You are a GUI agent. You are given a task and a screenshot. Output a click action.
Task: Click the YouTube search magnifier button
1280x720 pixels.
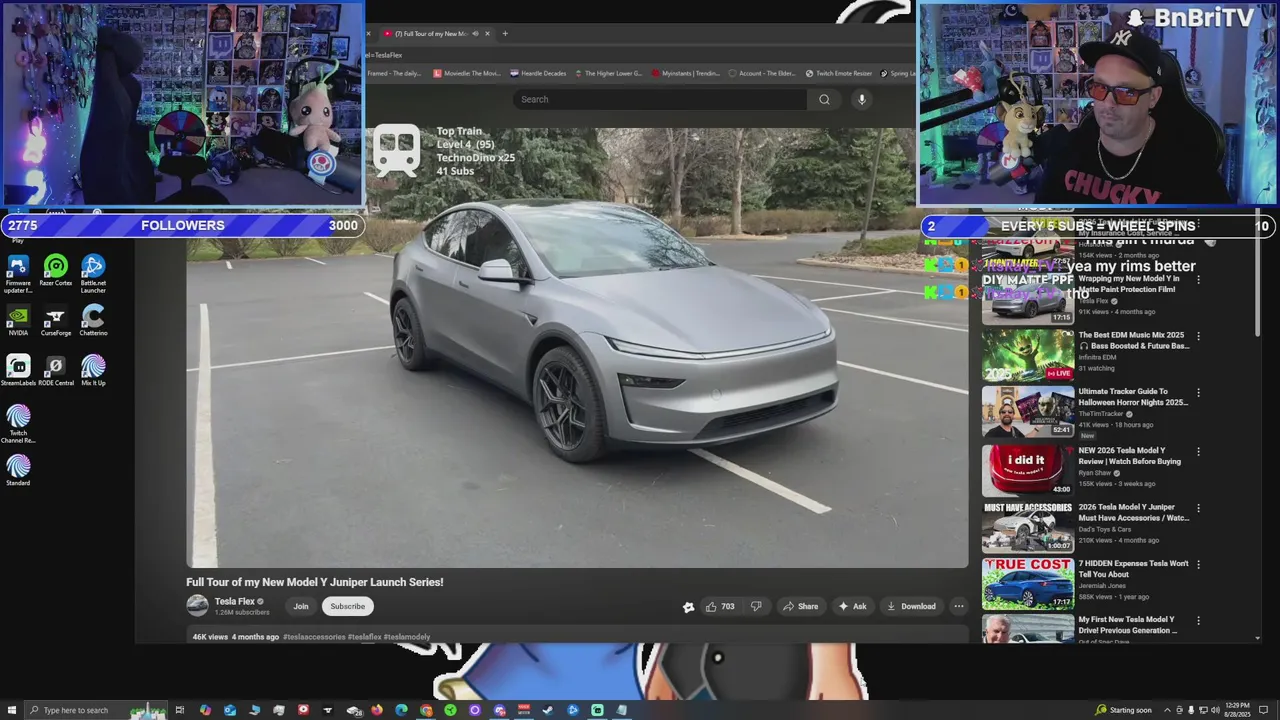click(824, 99)
